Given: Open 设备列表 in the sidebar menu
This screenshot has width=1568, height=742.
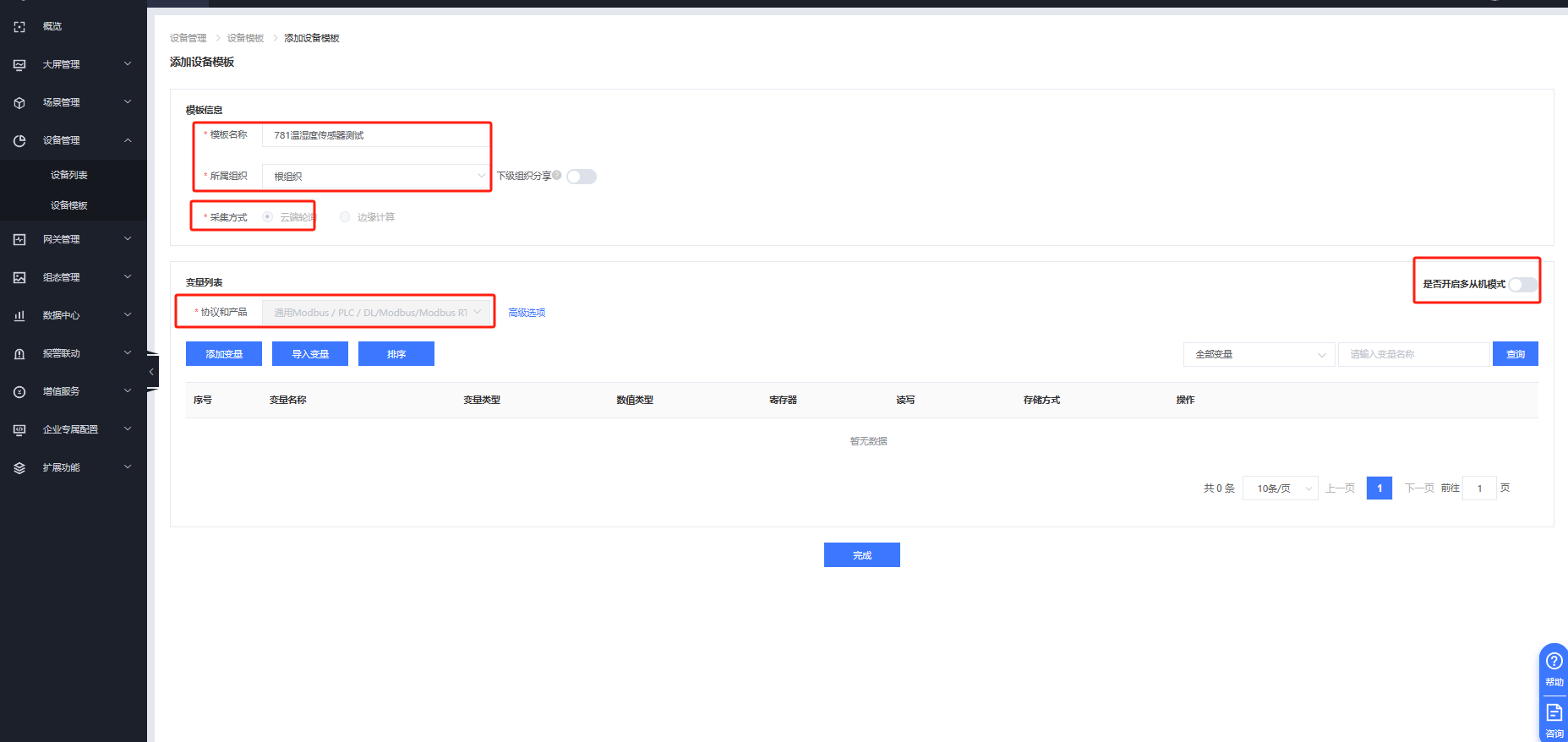Looking at the screenshot, I should [69, 175].
